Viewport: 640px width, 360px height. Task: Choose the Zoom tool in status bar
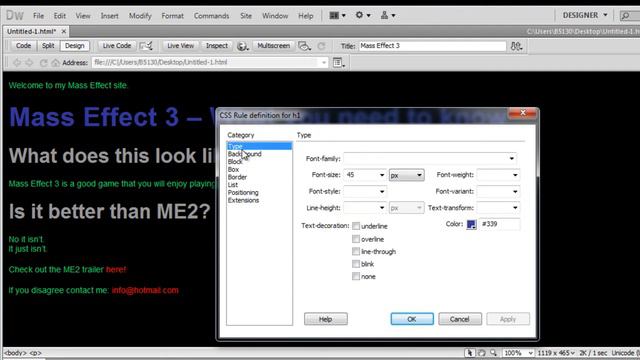493,353
